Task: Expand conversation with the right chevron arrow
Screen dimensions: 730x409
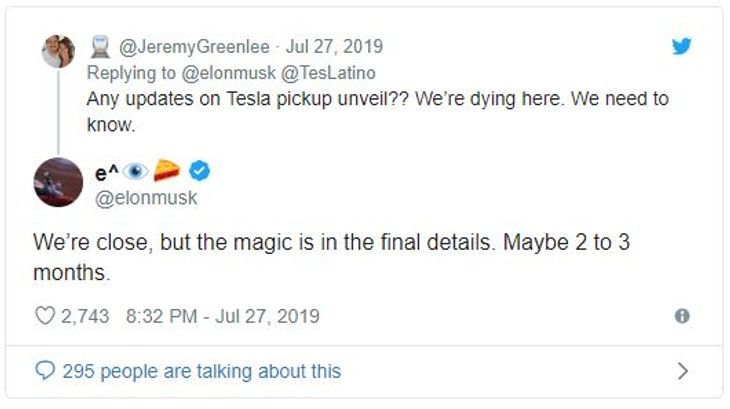Action: pyautogui.click(x=683, y=371)
